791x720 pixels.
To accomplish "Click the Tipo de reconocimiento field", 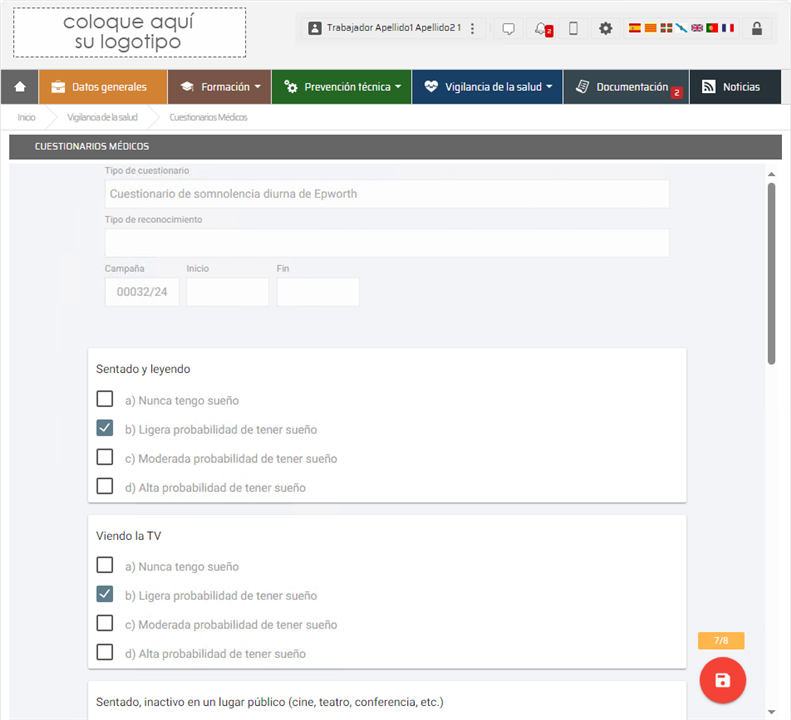I will click(x=386, y=243).
